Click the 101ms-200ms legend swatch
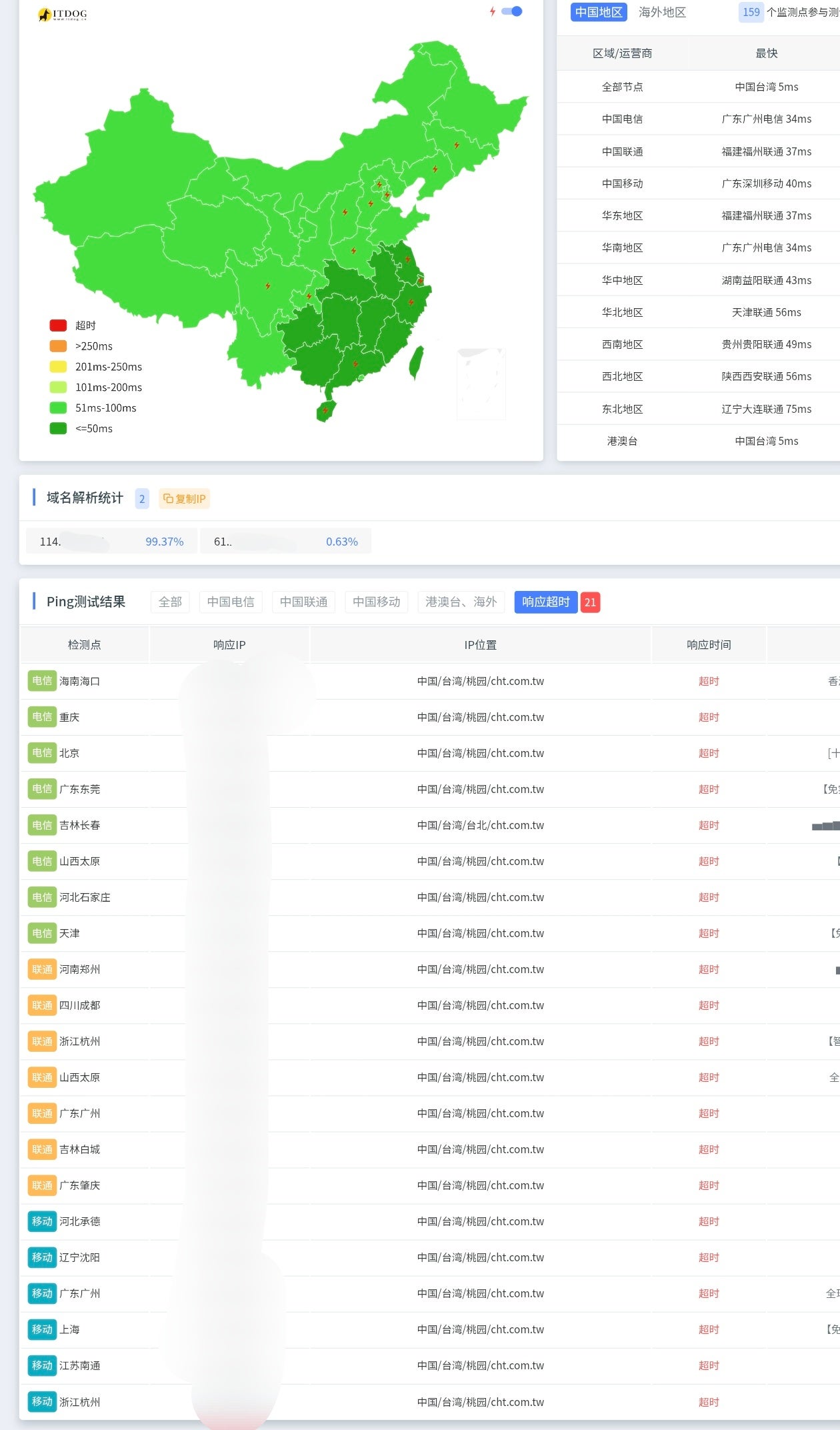 [x=58, y=388]
